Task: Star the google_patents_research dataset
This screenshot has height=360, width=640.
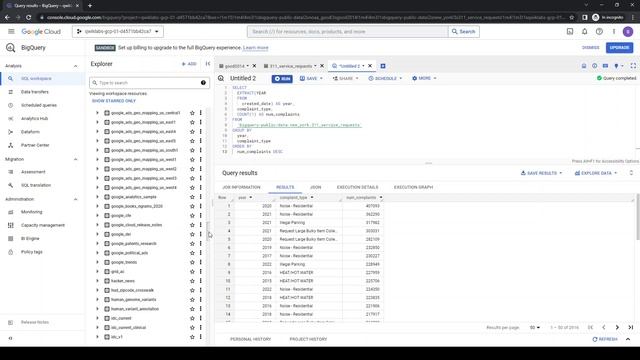Action: pyautogui.click(x=192, y=244)
